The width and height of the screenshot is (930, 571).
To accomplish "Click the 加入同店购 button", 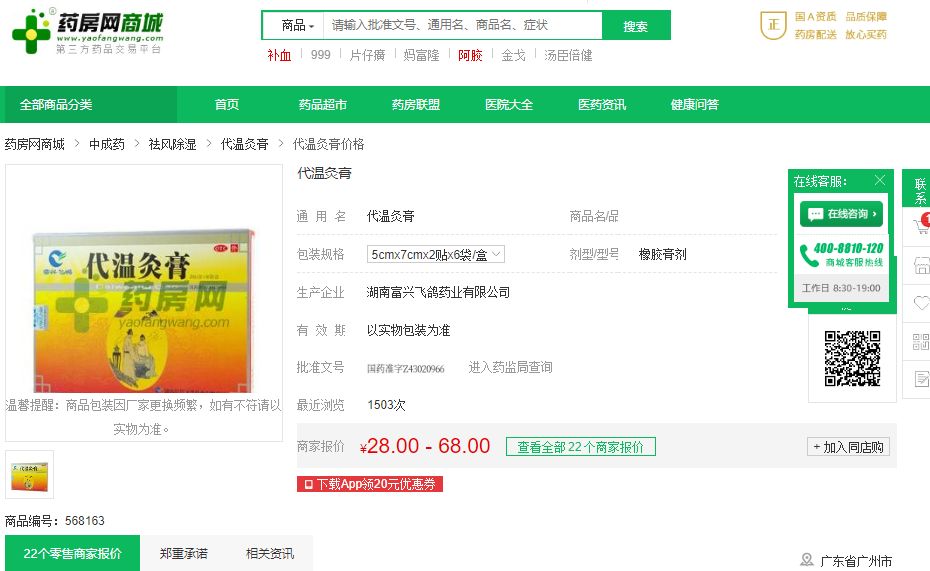I will click(x=848, y=446).
